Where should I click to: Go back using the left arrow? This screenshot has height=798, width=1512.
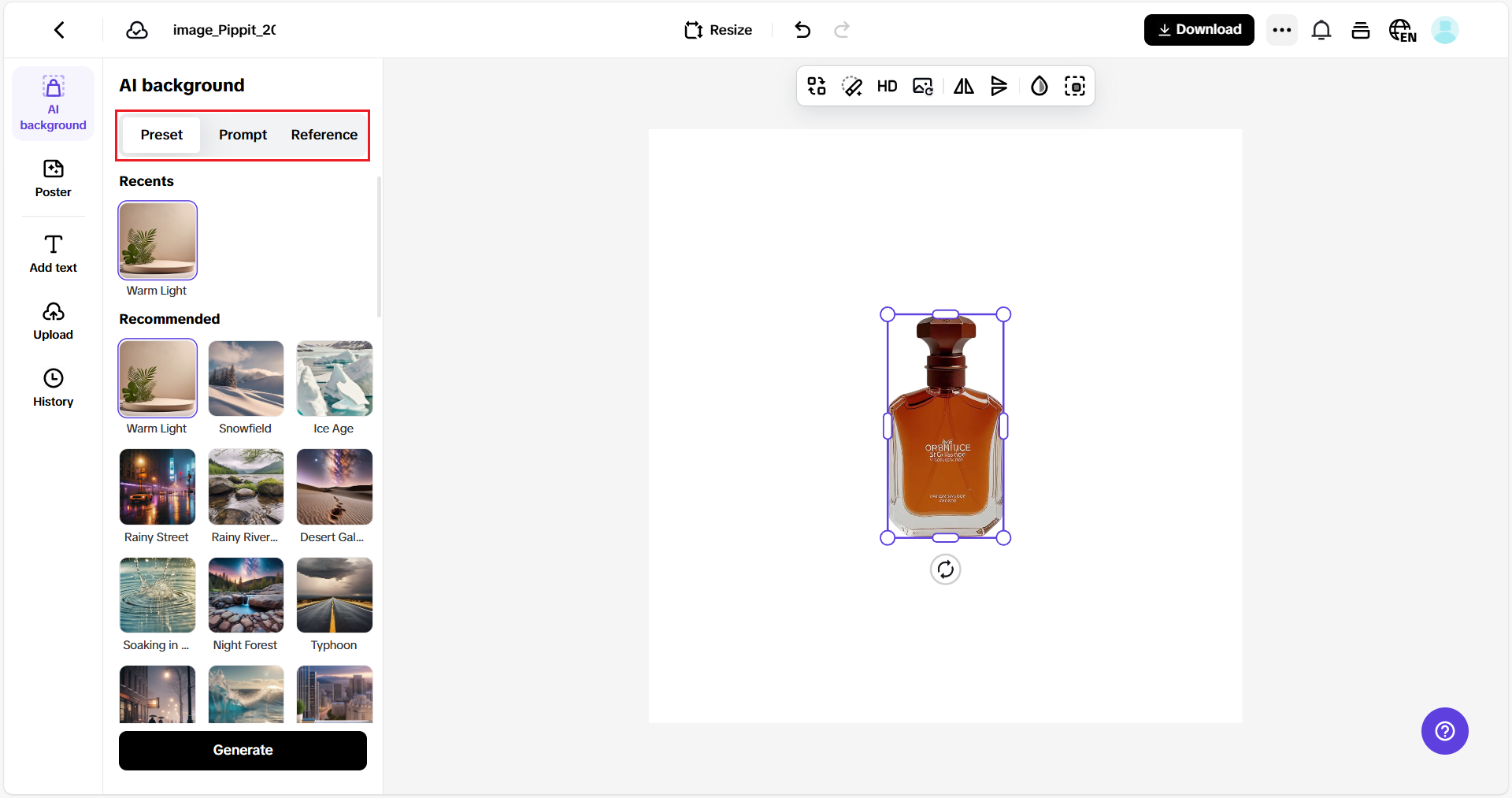[59, 30]
